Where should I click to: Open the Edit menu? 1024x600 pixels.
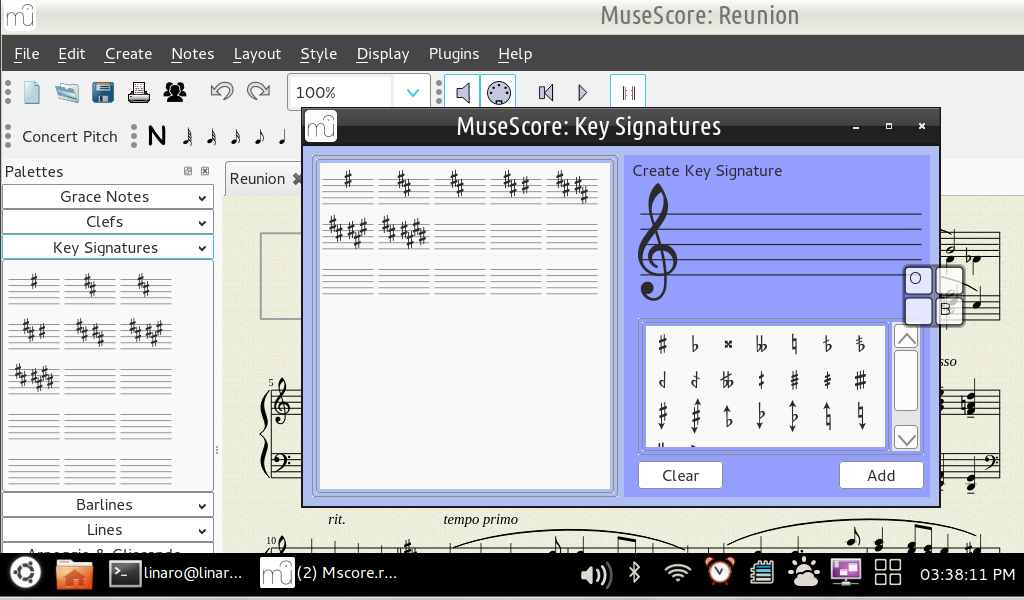[71, 54]
